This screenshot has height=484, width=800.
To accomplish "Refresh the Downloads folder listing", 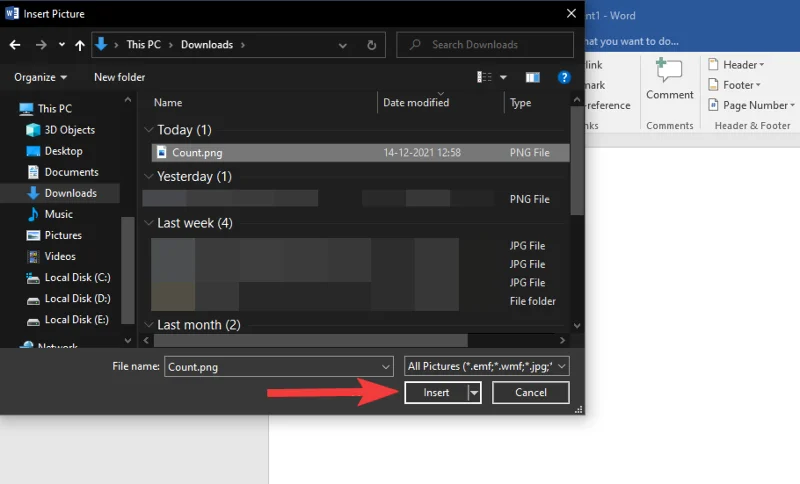I will point(372,45).
